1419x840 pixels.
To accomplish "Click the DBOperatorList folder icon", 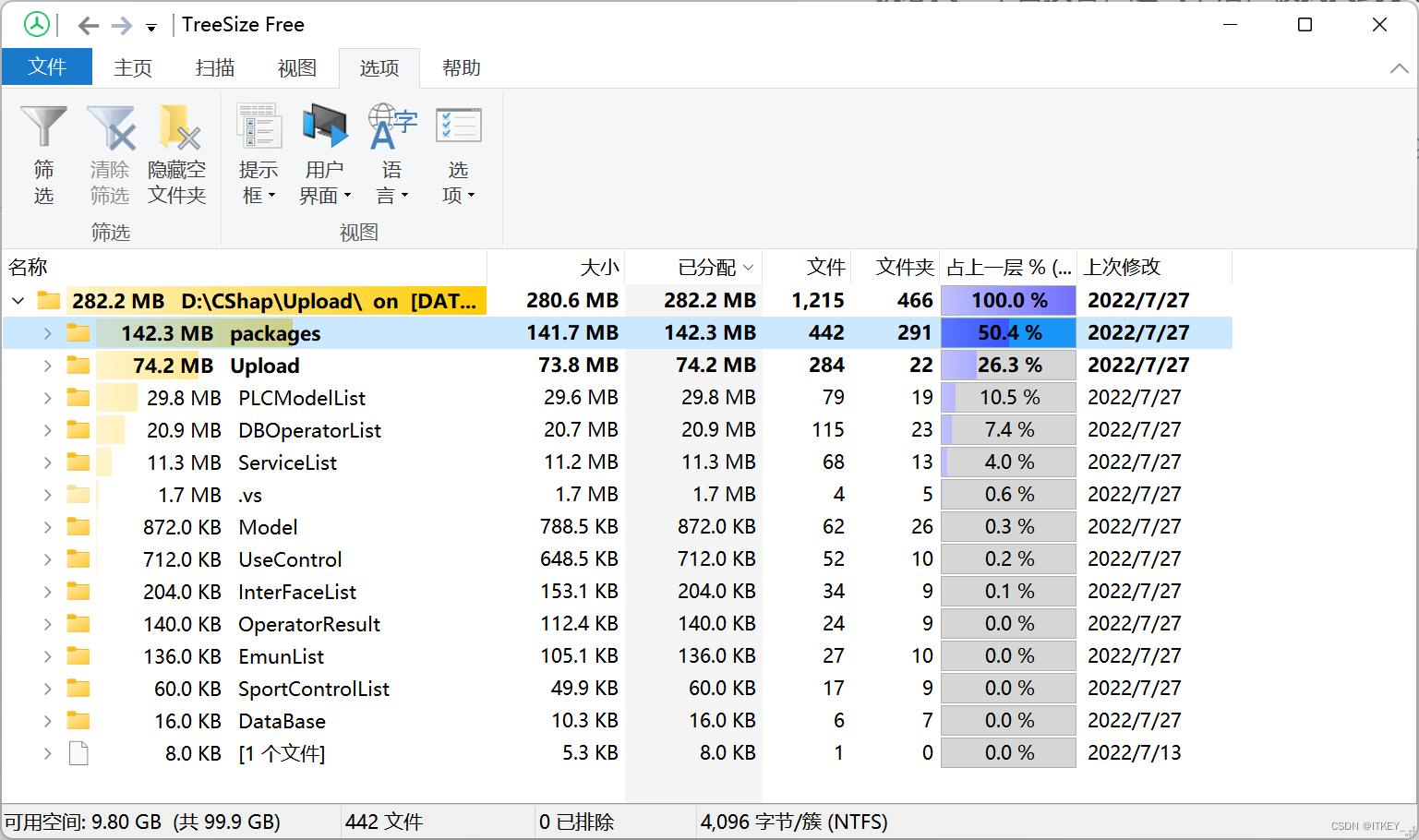I will (x=78, y=430).
